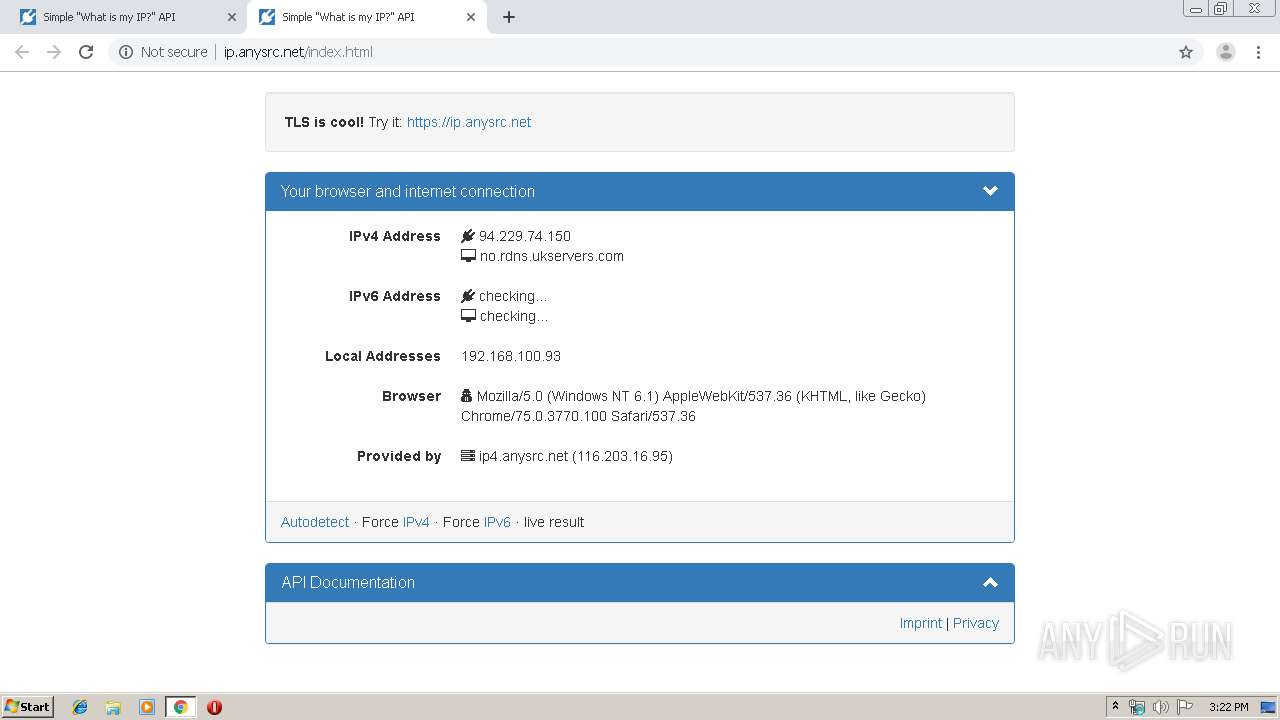Open the https://ip.anysrc.net link
The height and width of the screenshot is (720, 1280).
point(469,122)
